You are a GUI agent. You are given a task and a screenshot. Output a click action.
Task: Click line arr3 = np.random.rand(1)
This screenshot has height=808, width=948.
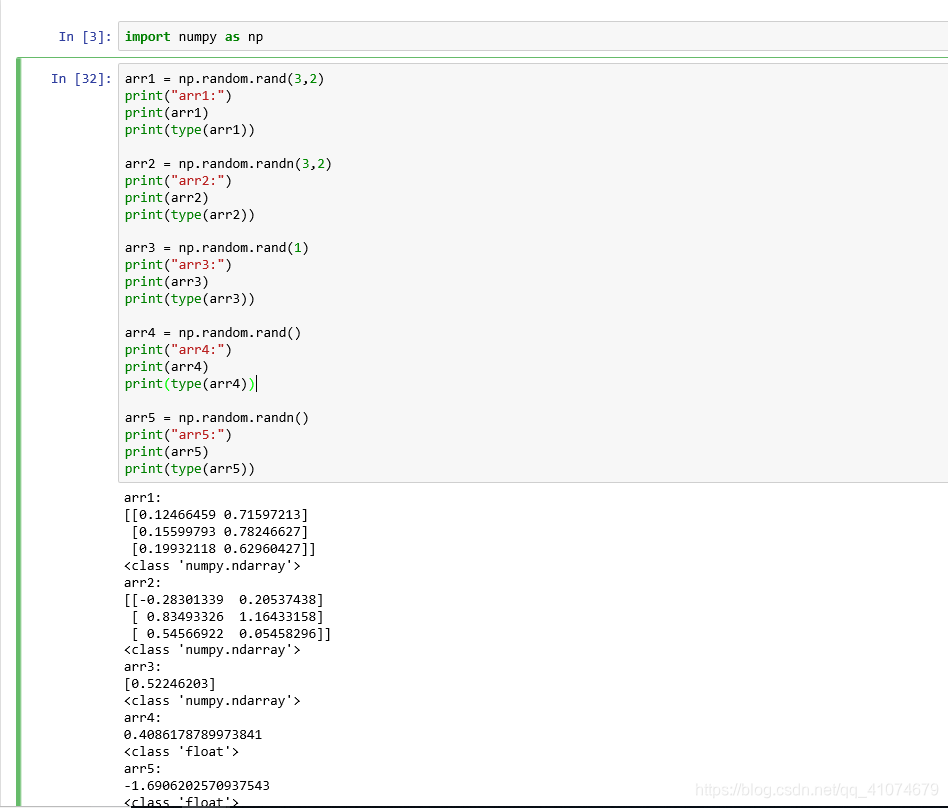tap(217, 248)
